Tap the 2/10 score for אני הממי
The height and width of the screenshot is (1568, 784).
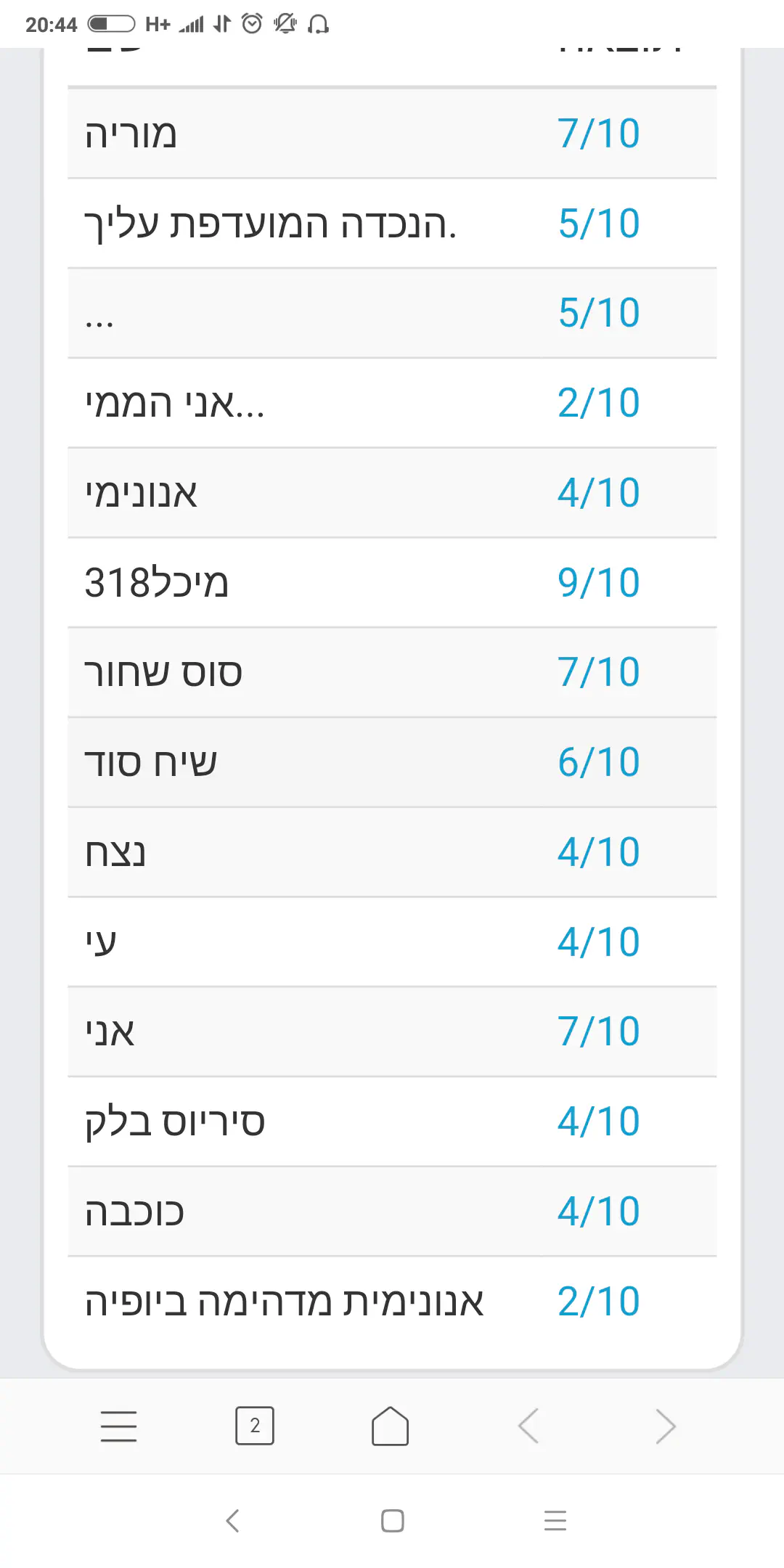click(599, 403)
